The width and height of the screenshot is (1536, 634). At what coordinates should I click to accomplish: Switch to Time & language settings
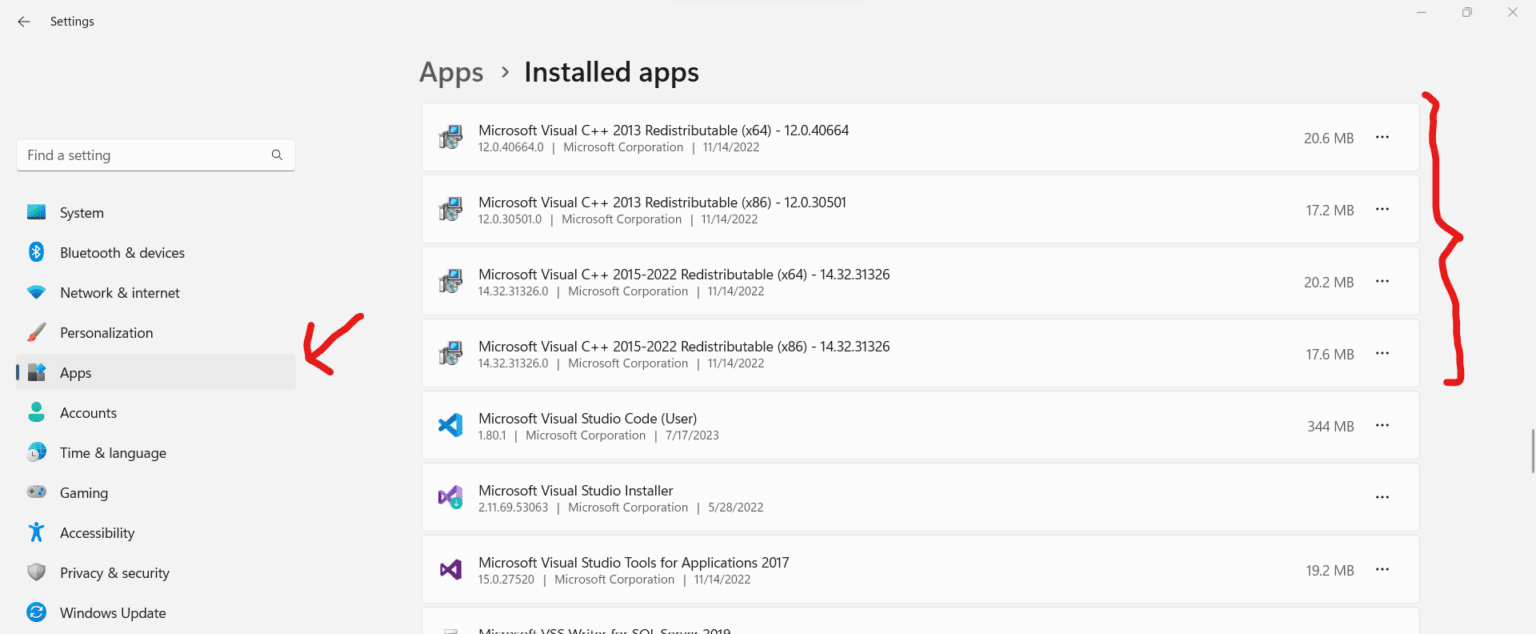(156, 453)
